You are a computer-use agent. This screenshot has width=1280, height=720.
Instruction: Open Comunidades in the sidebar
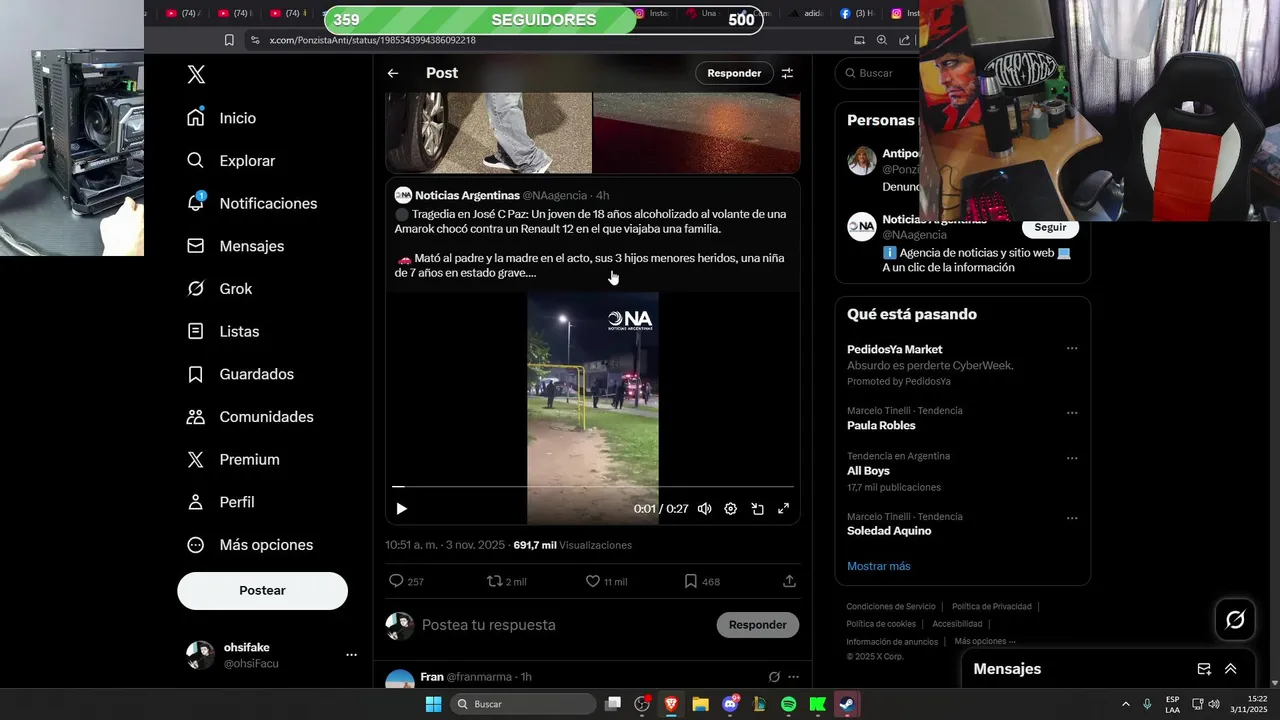(x=250, y=417)
